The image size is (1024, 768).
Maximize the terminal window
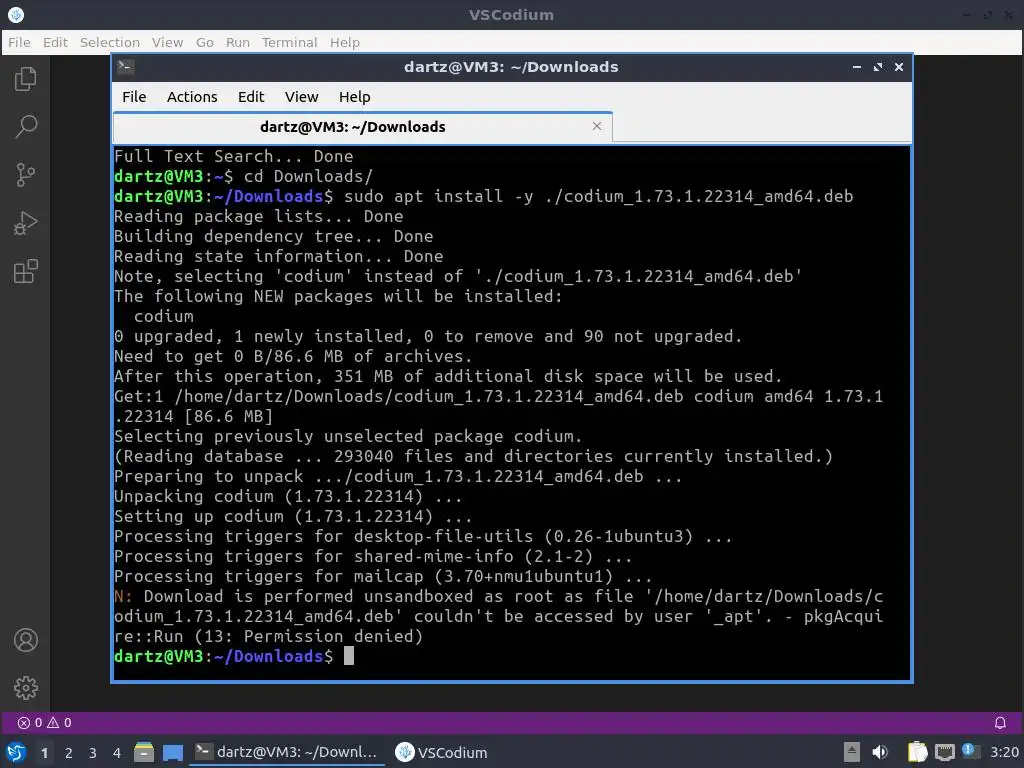pyautogui.click(x=878, y=67)
